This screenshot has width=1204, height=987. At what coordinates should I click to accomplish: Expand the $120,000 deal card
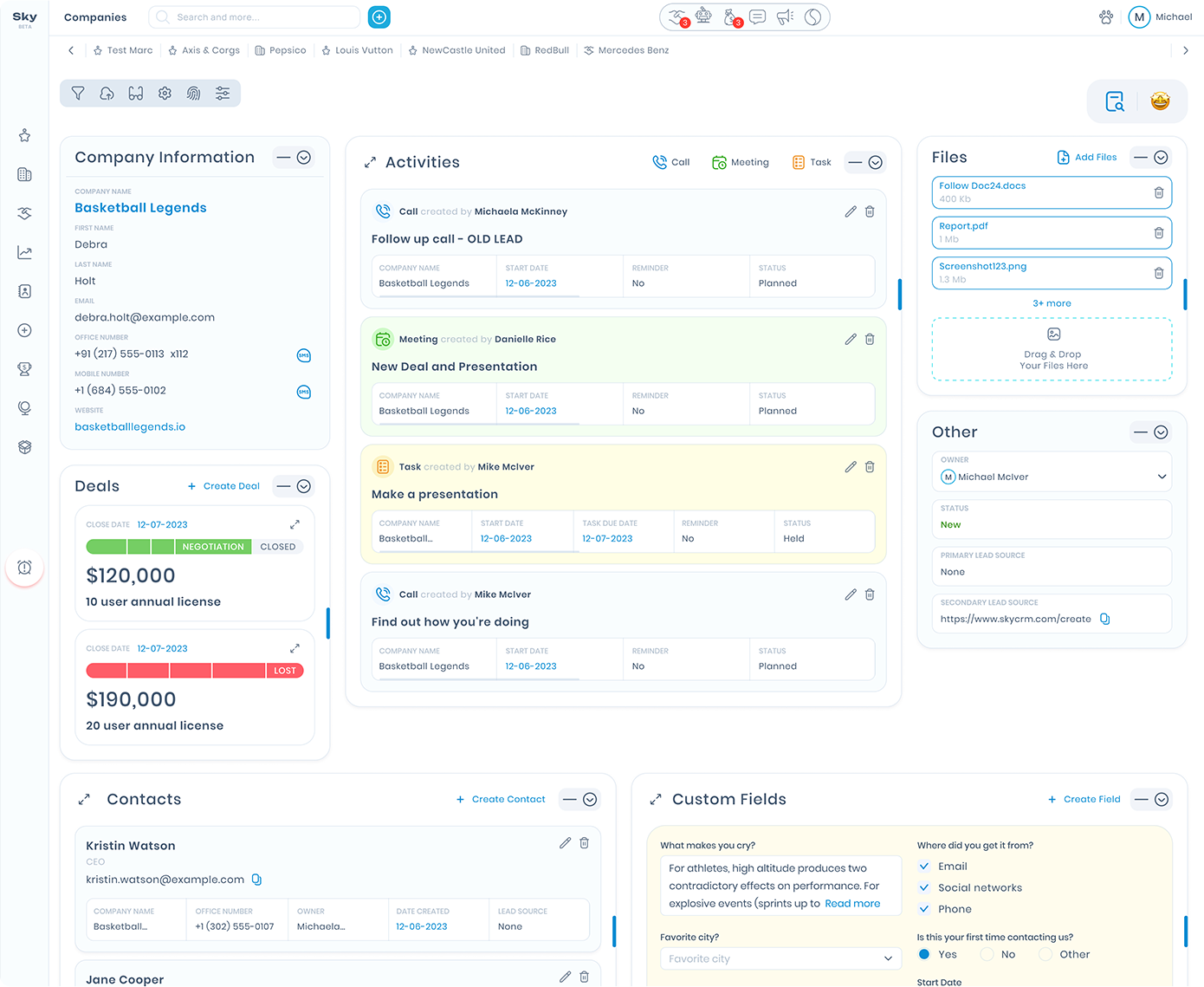(295, 524)
